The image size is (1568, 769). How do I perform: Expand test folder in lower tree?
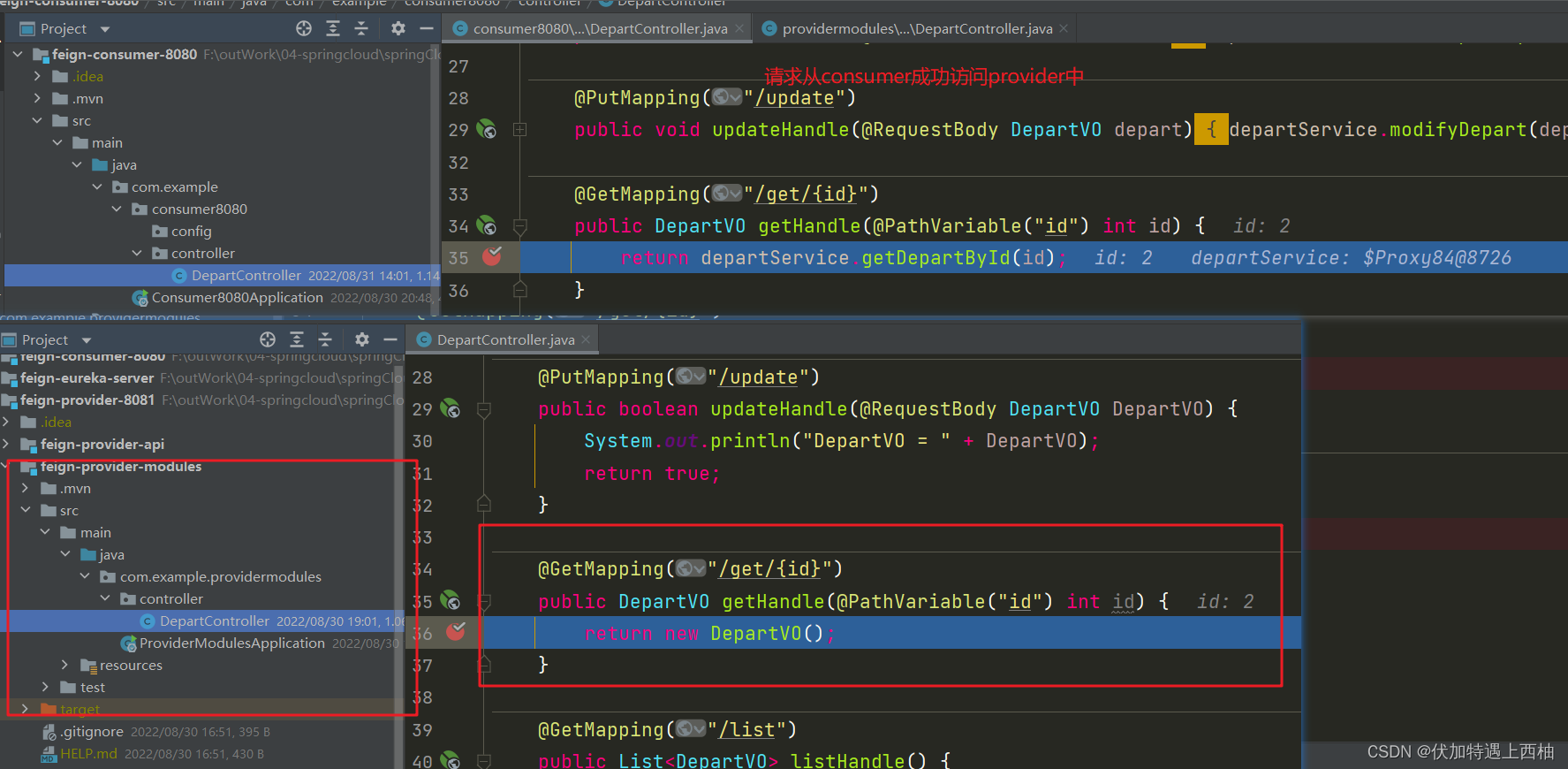click(x=46, y=687)
